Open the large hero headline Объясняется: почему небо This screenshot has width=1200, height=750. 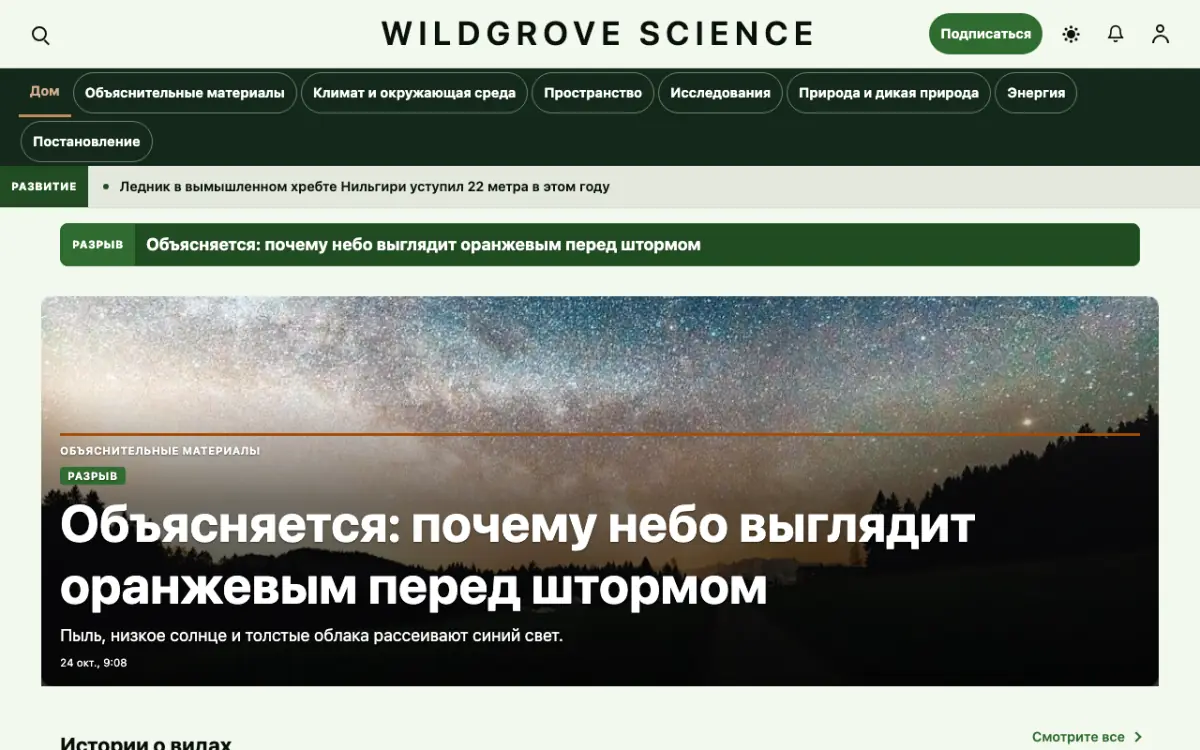tap(517, 556)
